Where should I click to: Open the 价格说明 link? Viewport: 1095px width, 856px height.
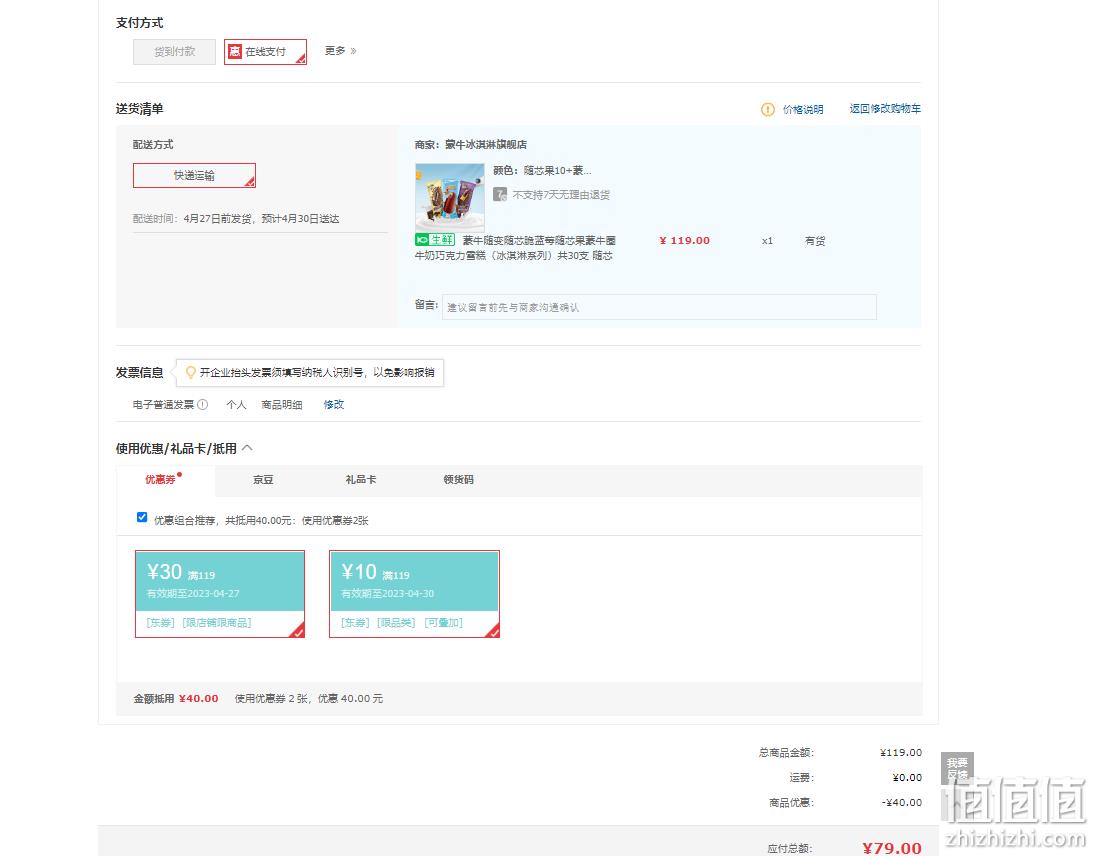click(803, 110)
